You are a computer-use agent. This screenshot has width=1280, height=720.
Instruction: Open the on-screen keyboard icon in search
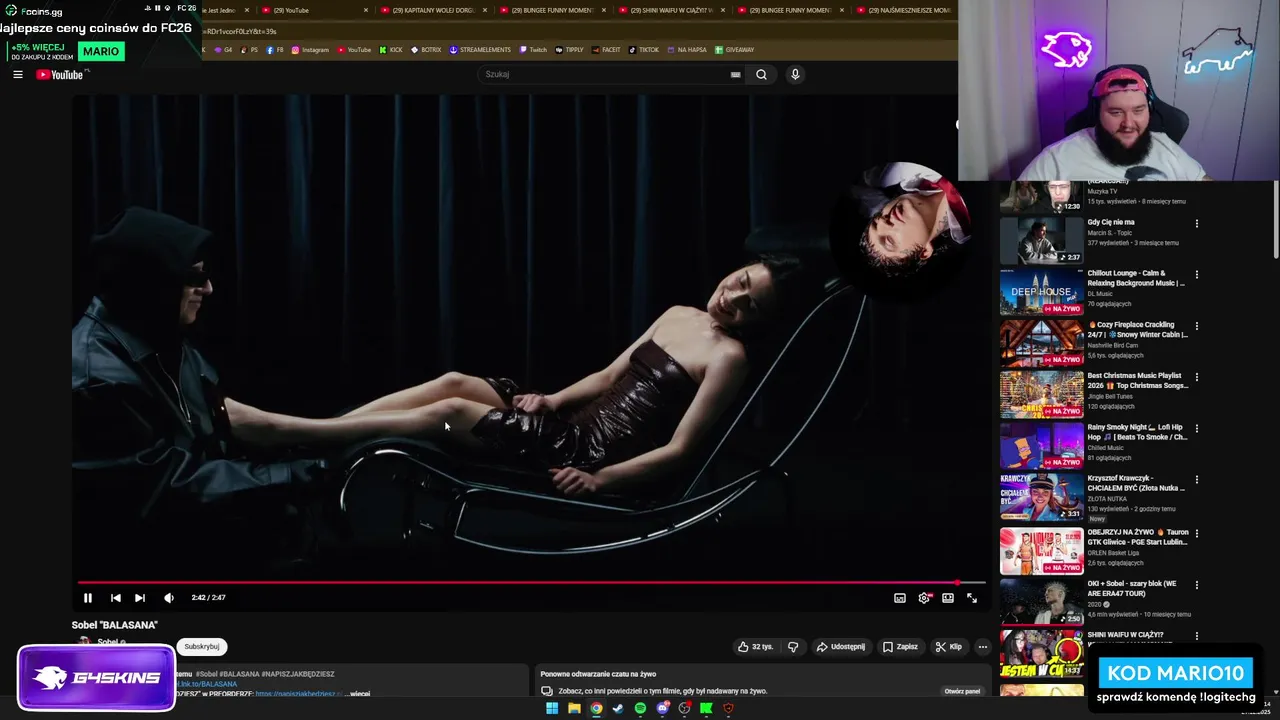735,74
